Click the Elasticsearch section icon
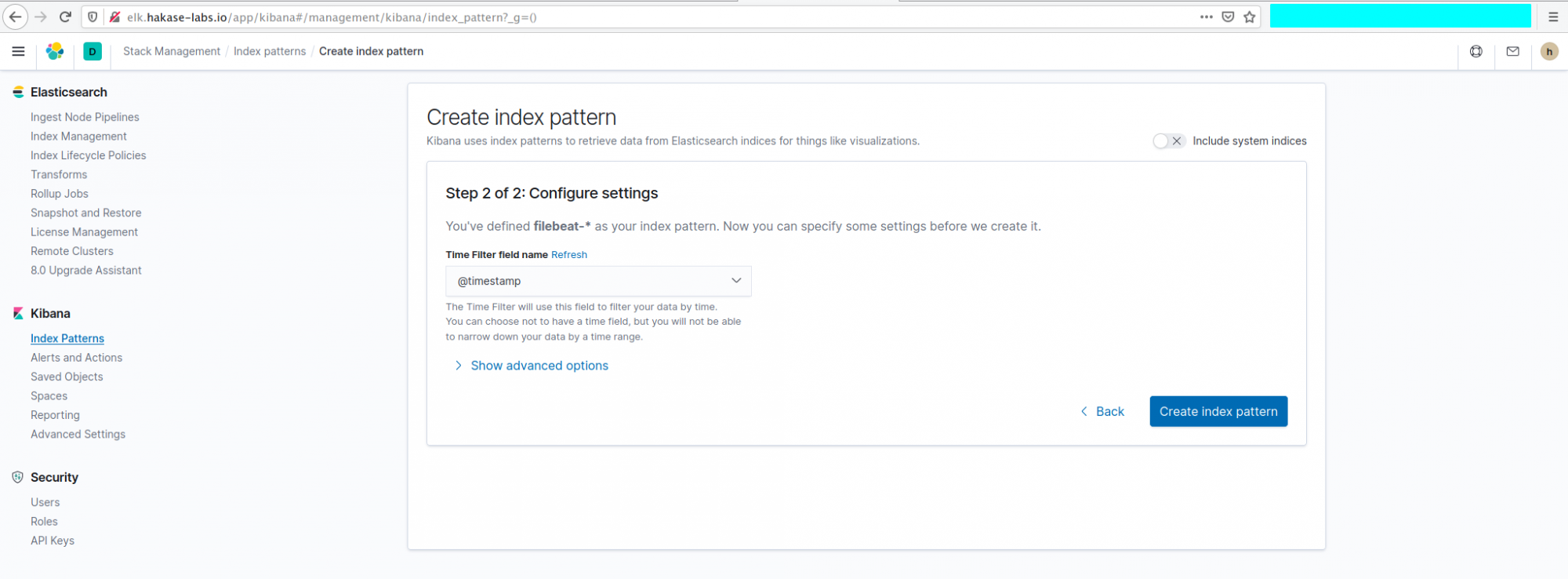This screenshot has width=1568, height=579. 18,93
